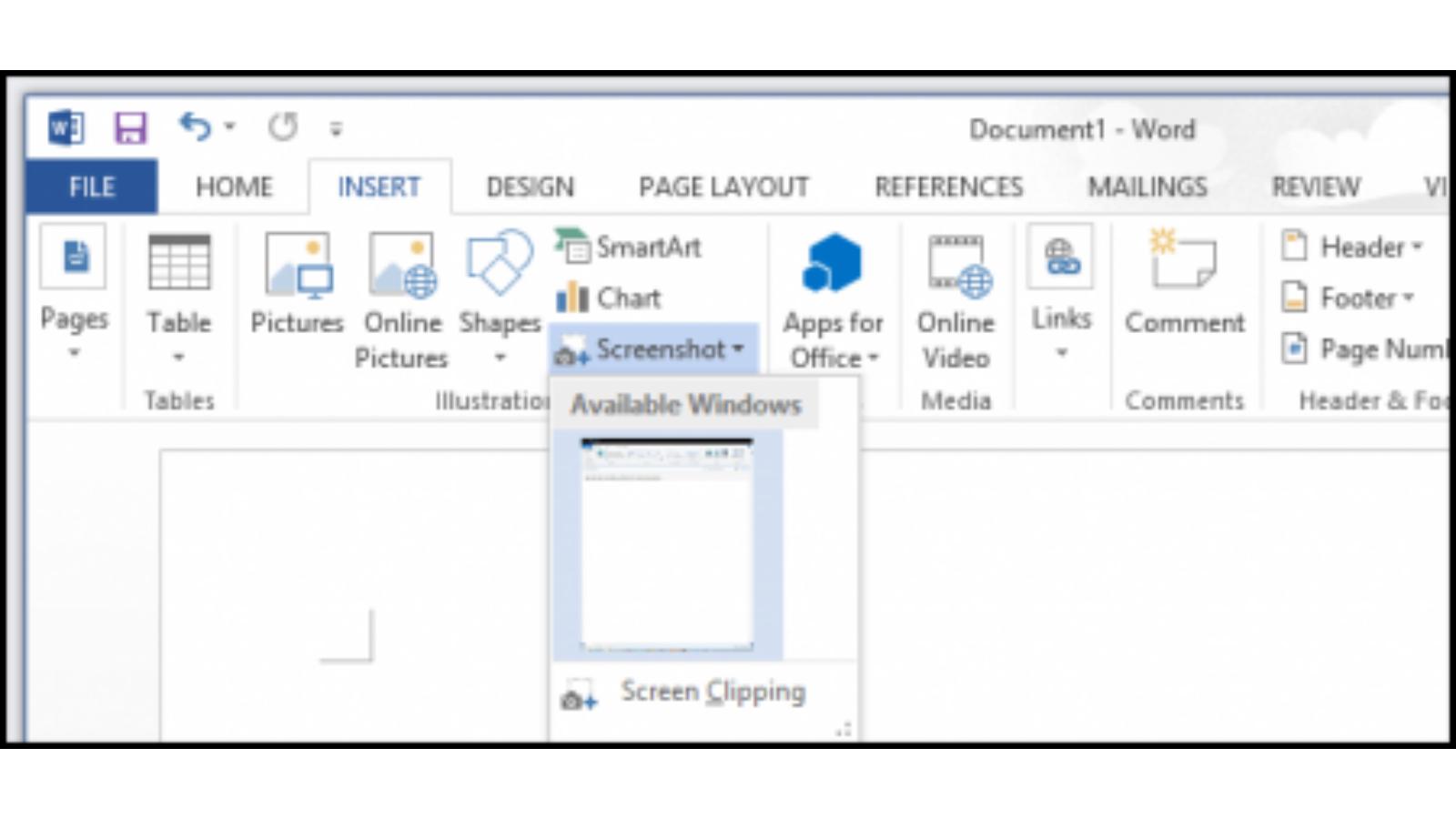This screenshot has height=819, width=1456.
Task: Switch to the DESIGN tab
Action: point(531,187)
